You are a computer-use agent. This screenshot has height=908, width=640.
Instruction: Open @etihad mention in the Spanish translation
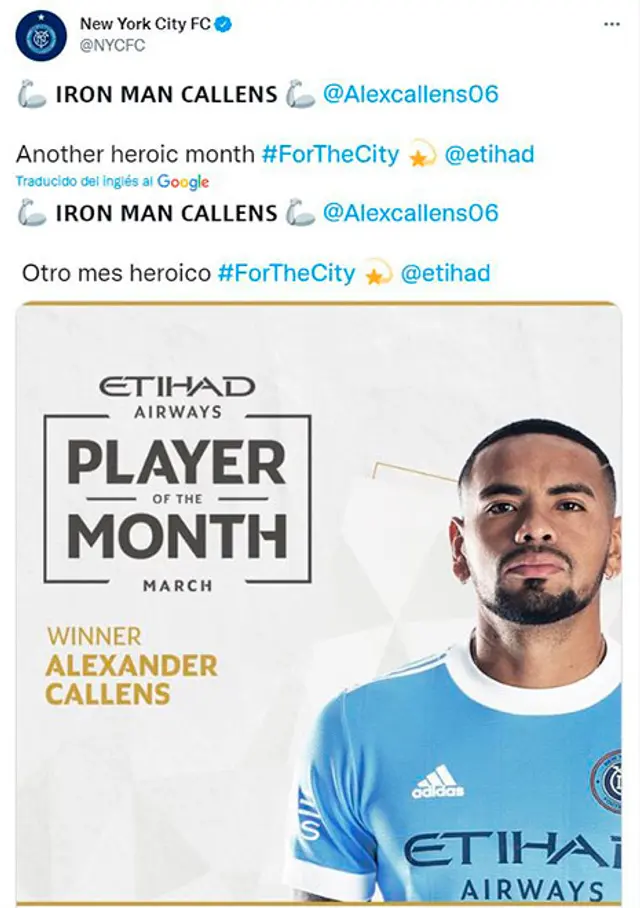click(445, 273)
